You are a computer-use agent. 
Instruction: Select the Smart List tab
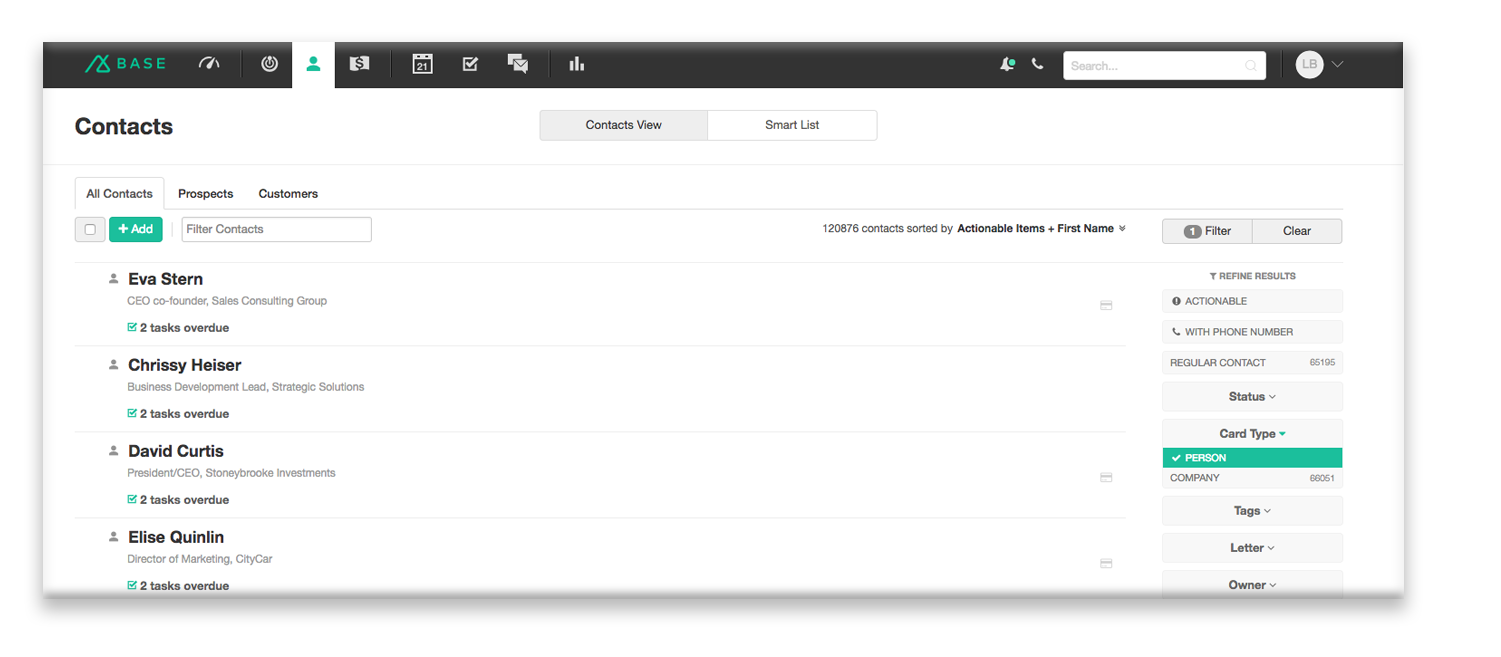792,125
